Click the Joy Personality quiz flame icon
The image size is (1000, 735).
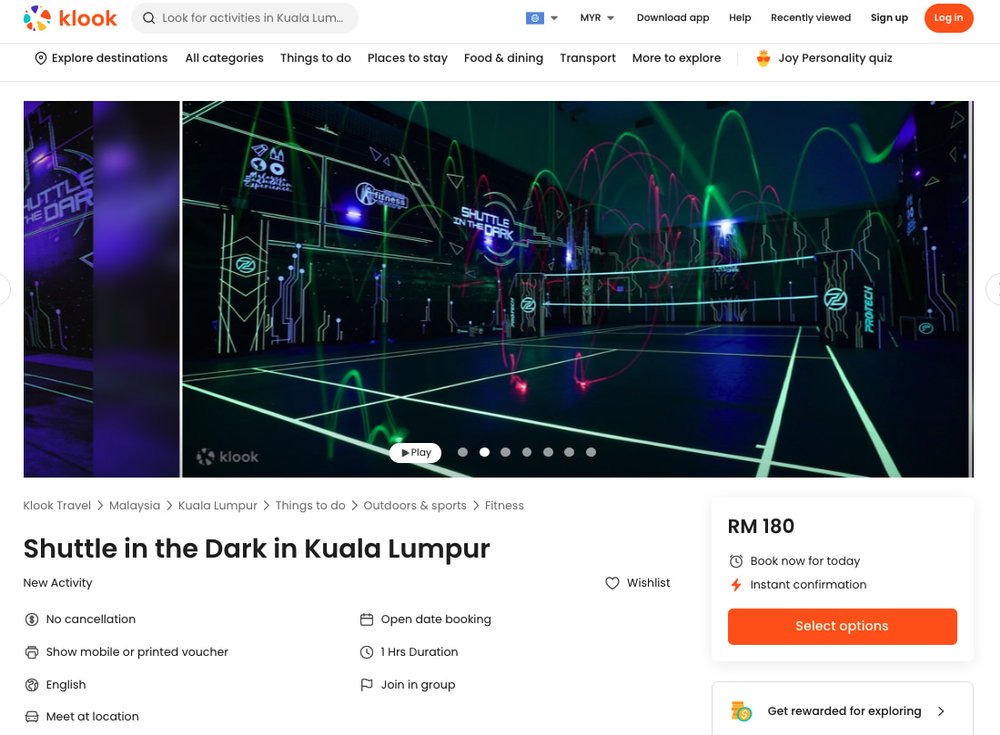763,58
